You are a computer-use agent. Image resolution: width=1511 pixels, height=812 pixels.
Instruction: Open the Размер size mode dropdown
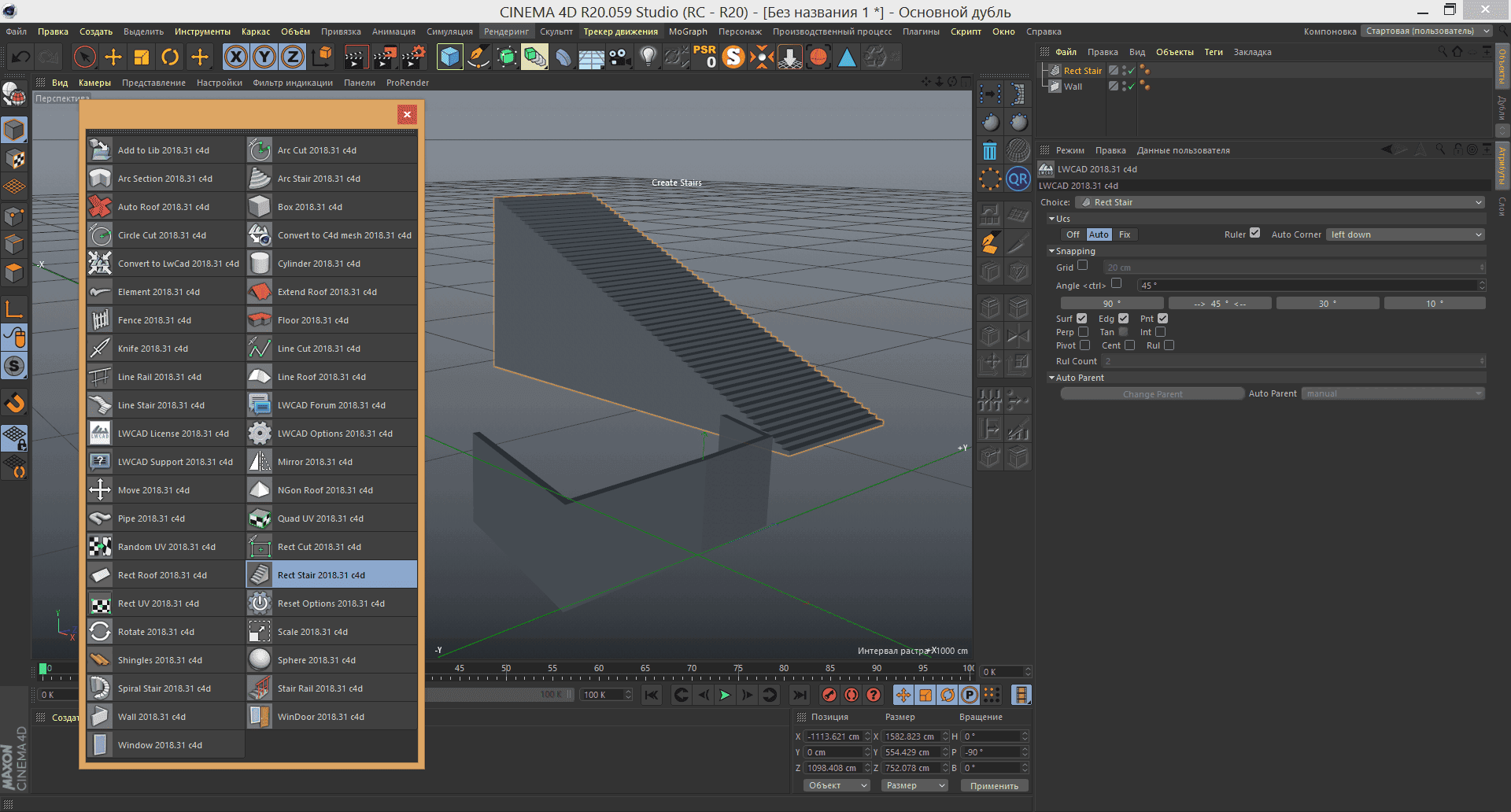914,785
